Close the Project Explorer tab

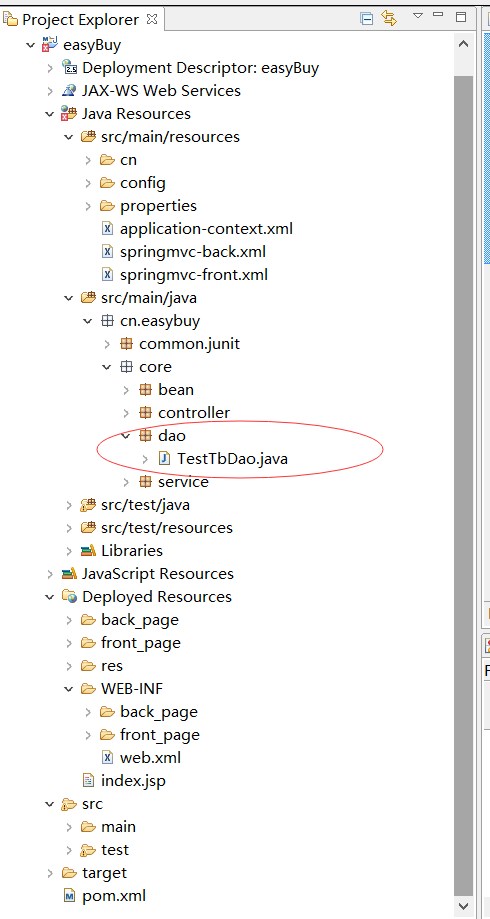click(152, 19)
